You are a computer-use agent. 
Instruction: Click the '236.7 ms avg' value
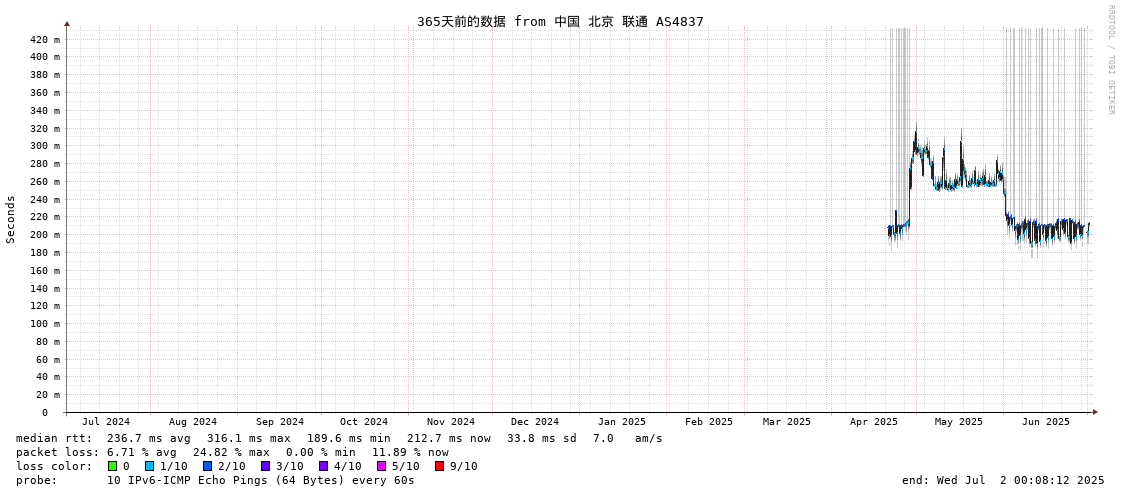point(150,438)
